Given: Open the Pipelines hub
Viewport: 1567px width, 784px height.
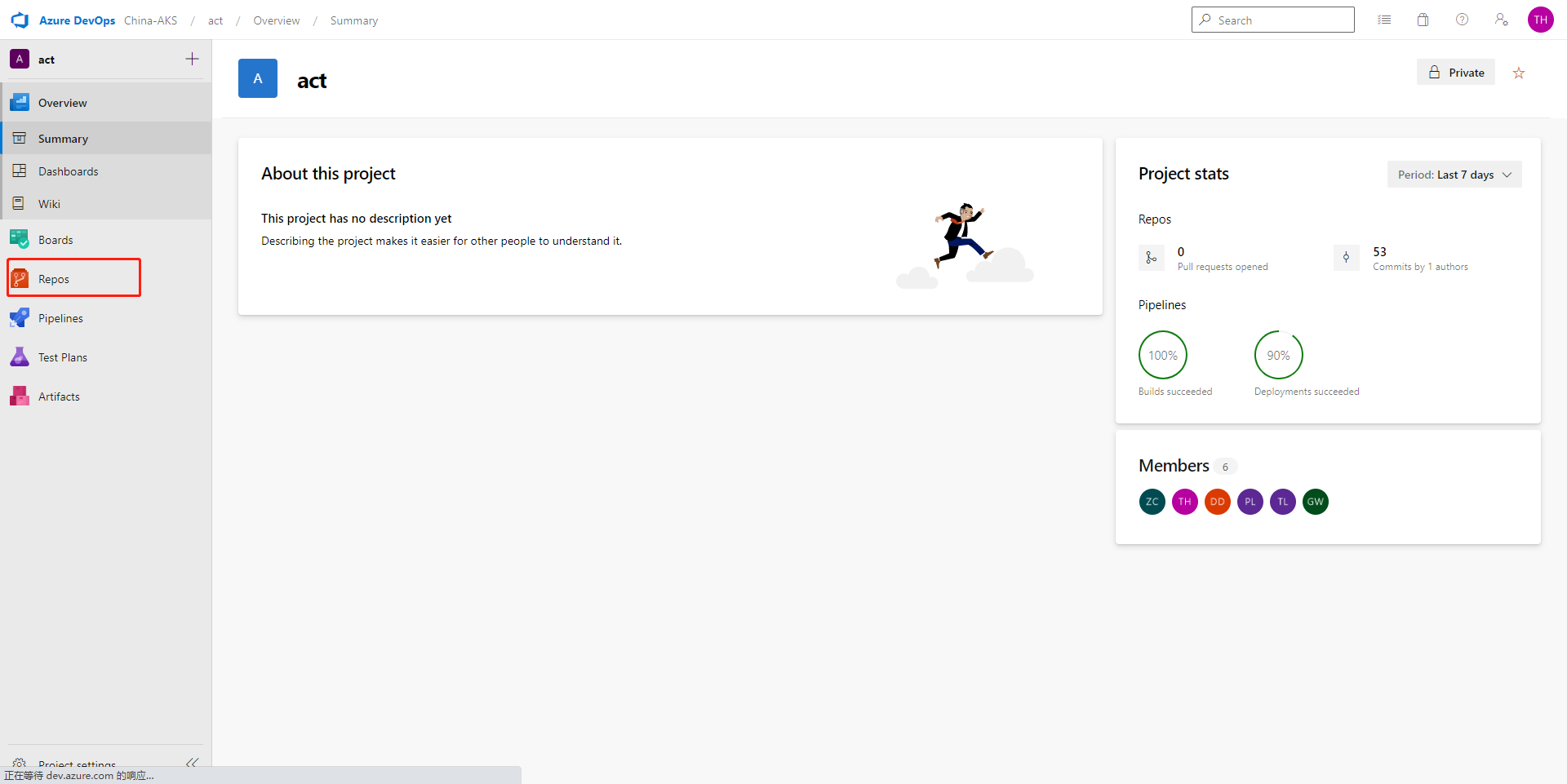Looking at the screenshot, I should [x=106, y=318].
